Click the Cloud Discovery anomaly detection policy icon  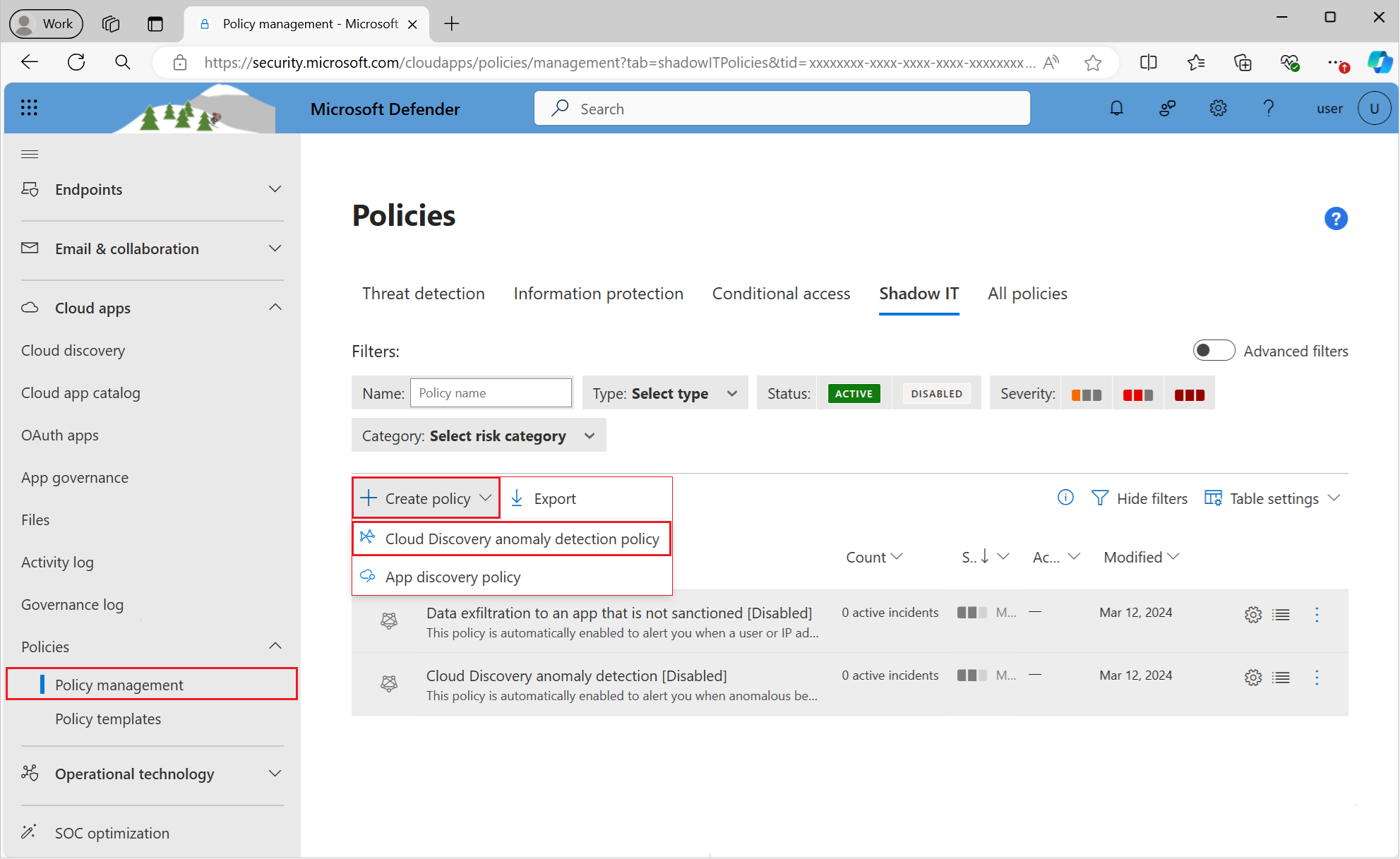(369, 538)
